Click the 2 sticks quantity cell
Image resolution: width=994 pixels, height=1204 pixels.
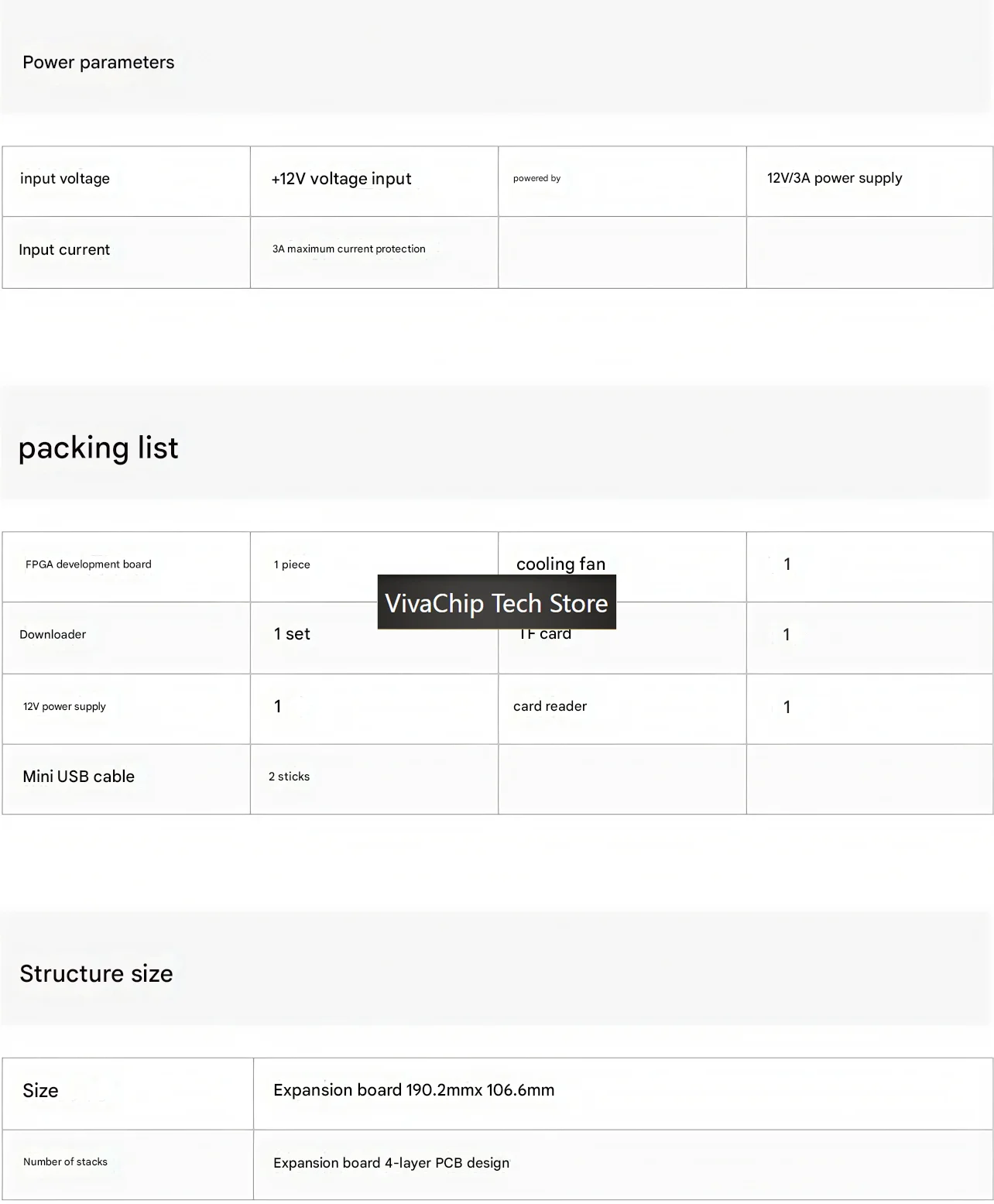(374, 779)
